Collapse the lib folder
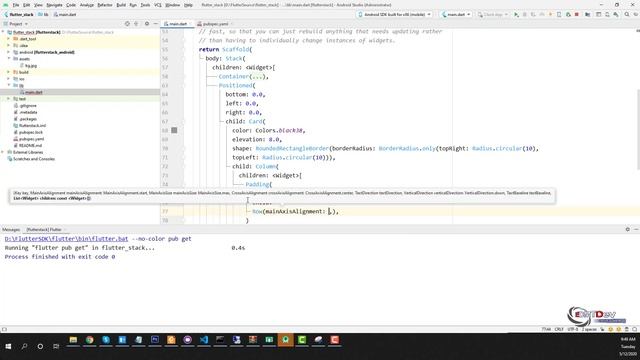The height and width of the screenshot is (360, 640). (x=9, y=85)
